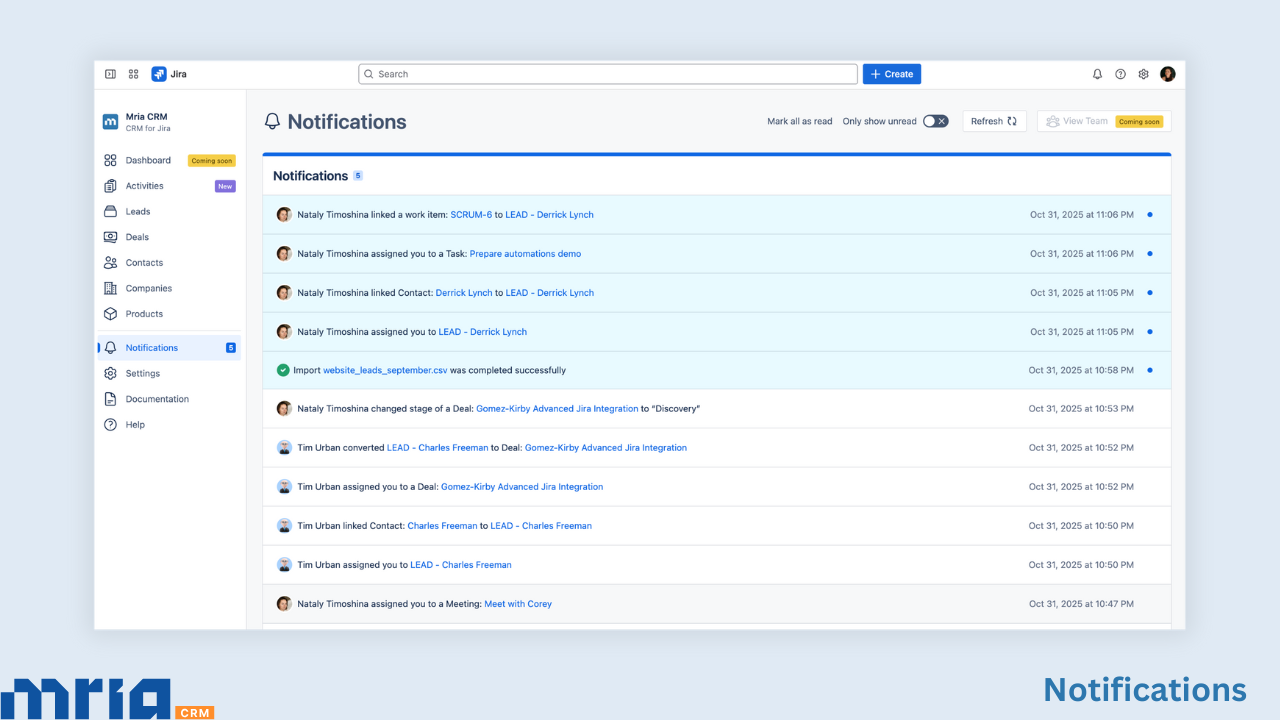Click the New badge beside Activities
Image resolution: width=1280 pixels, height=720 pixels.
coord(225,186)
